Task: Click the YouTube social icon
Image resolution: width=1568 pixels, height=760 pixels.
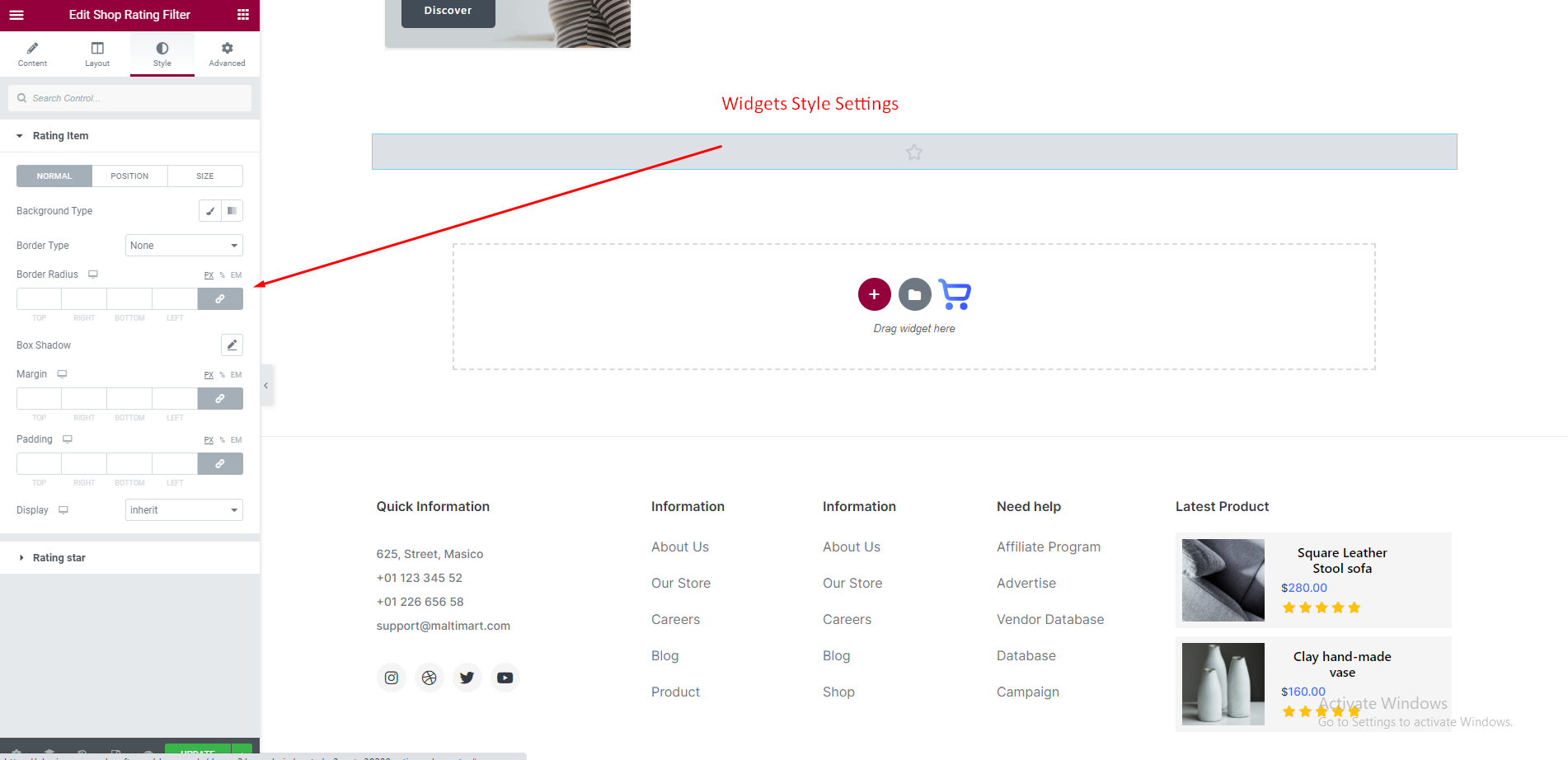Action: tap(505, 678)
